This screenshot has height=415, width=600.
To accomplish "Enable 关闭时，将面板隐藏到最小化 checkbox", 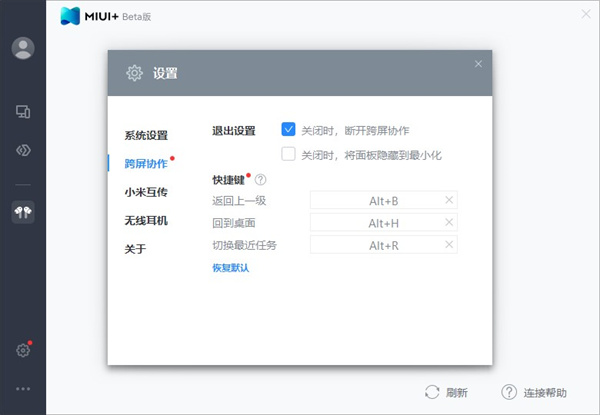I will 288,154.
